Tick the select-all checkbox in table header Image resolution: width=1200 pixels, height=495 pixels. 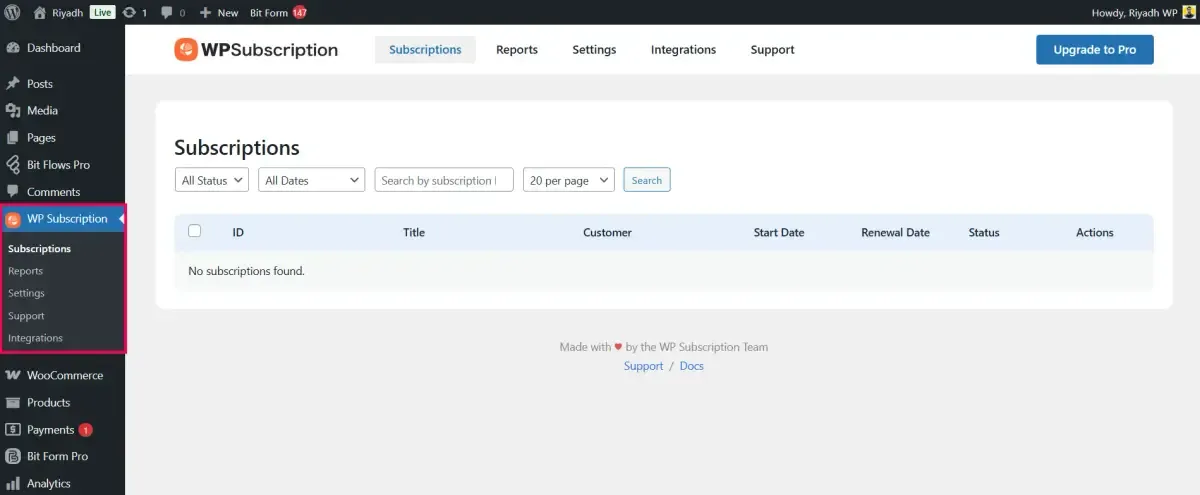[x=194, y=231]
